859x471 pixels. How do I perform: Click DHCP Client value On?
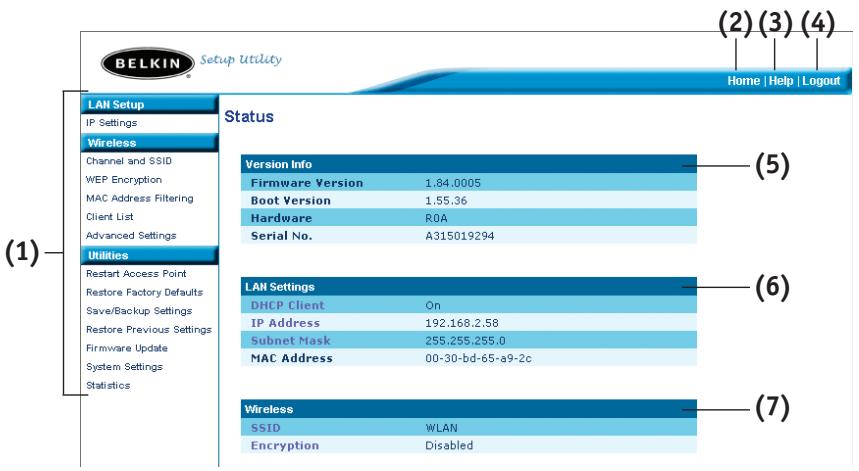click(433, 305)
